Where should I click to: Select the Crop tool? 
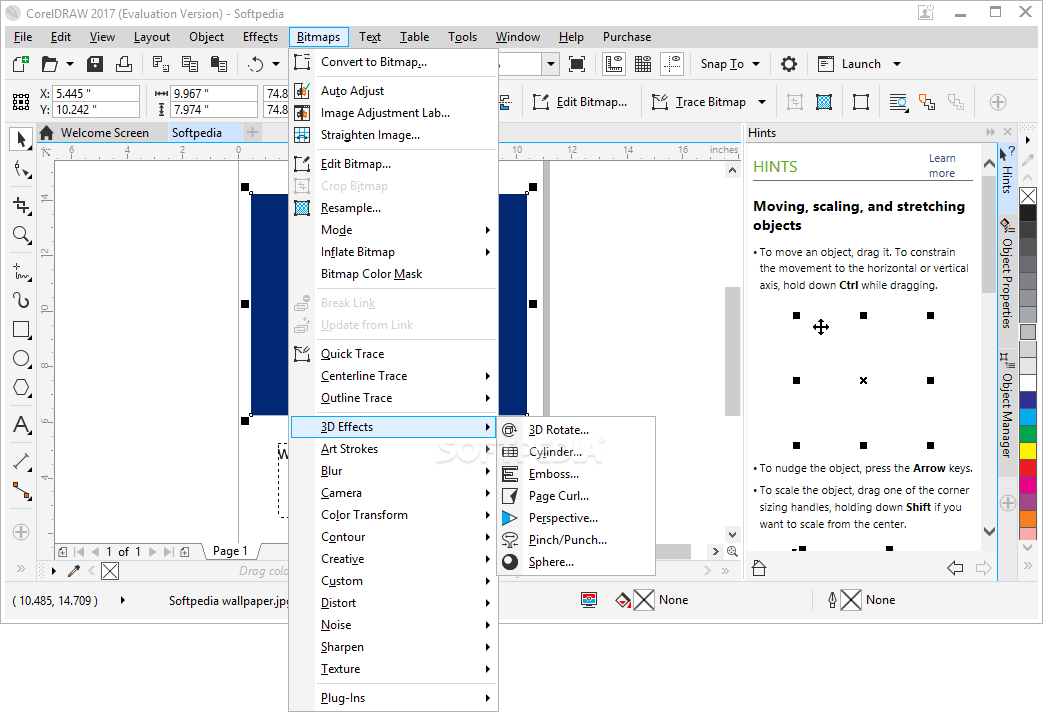[21, 206]
